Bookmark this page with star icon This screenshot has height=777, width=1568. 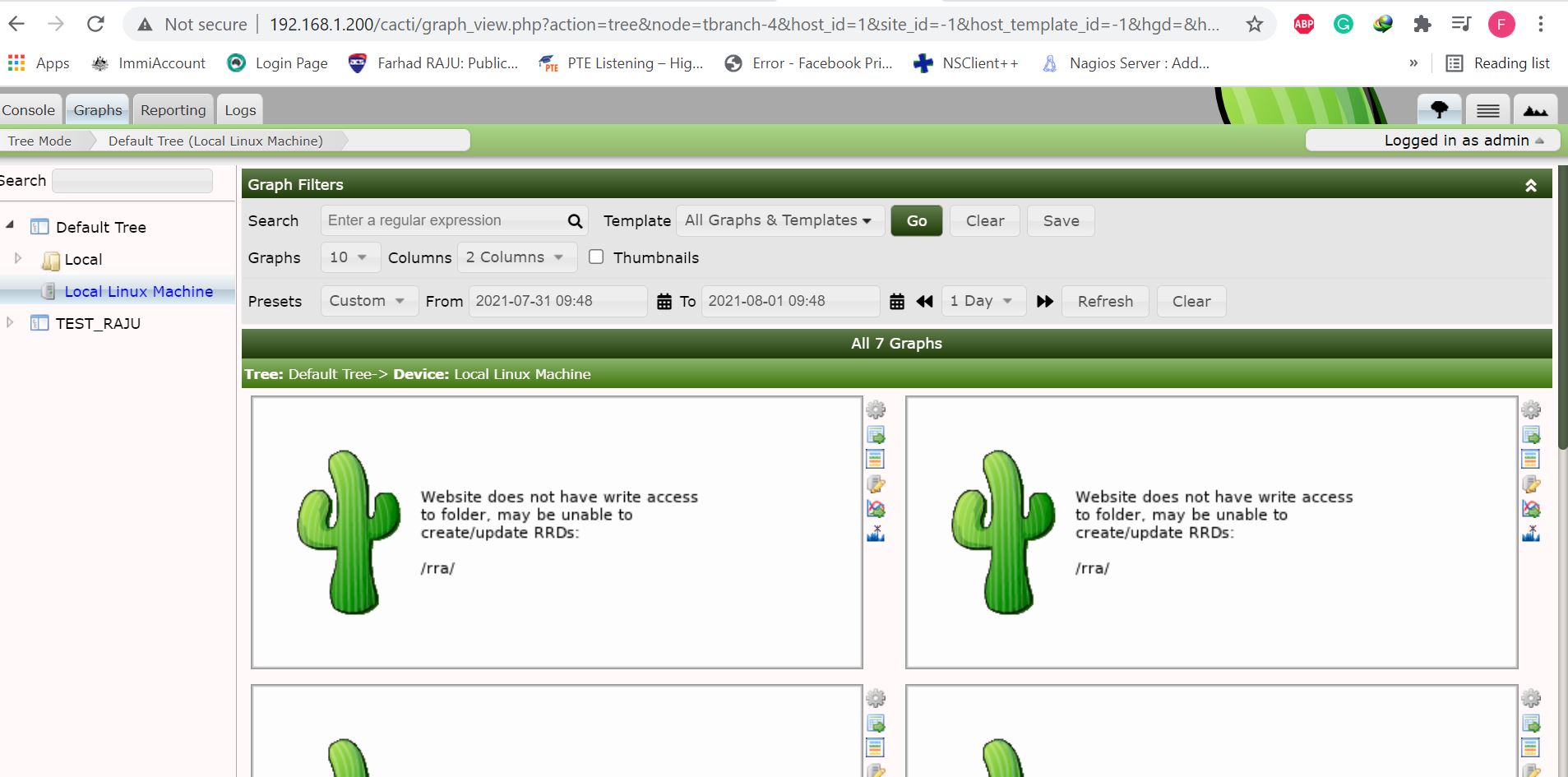click(x=1254, y=24)
